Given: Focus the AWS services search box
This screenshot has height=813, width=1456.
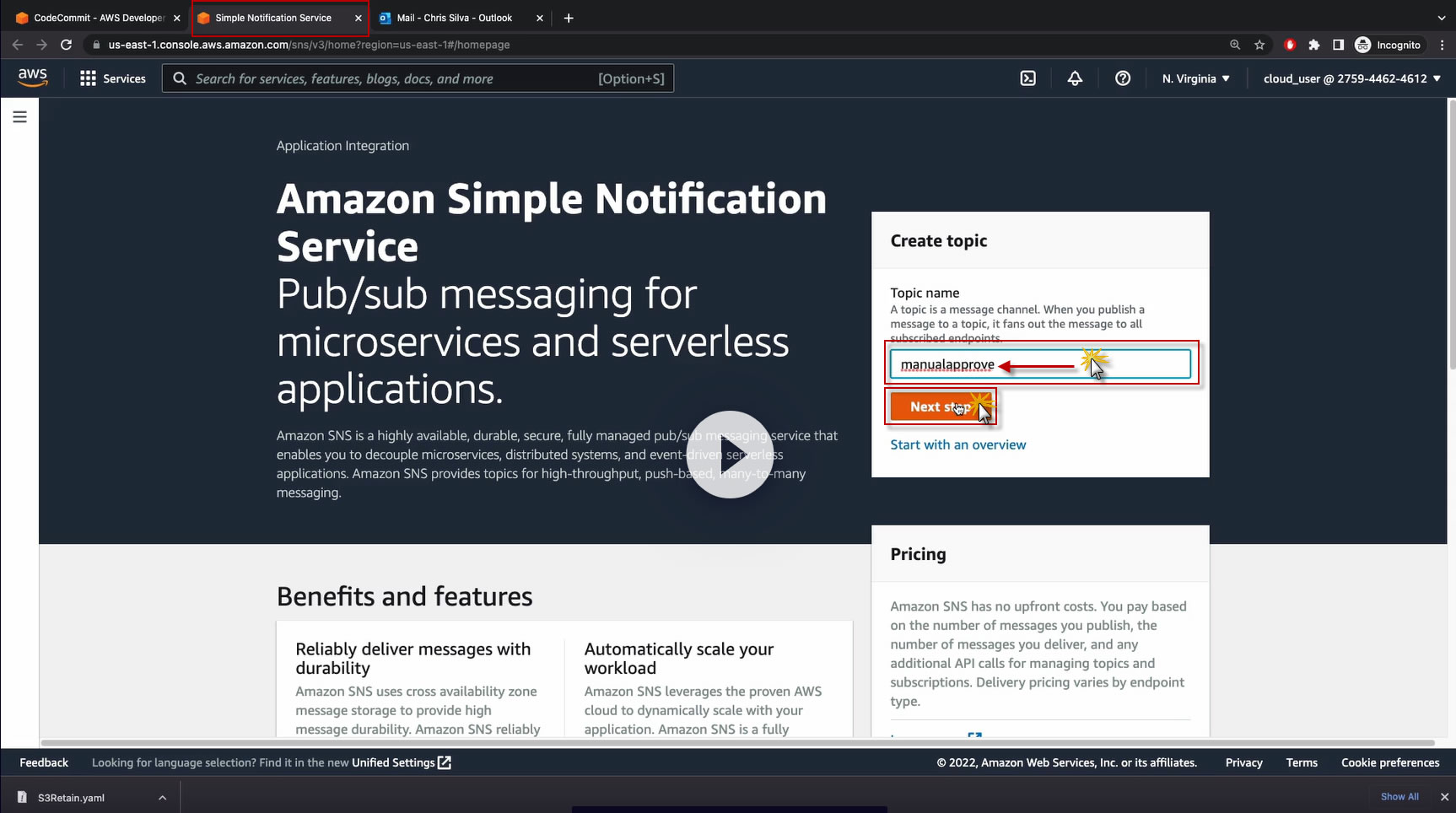Looking at the screenshot, I should [x=418, y=78].
